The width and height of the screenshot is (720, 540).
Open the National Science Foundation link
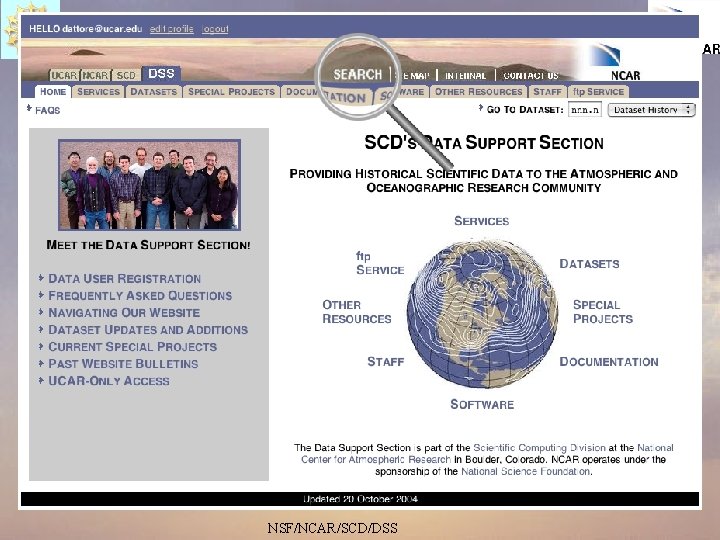[x=526, y=472]
